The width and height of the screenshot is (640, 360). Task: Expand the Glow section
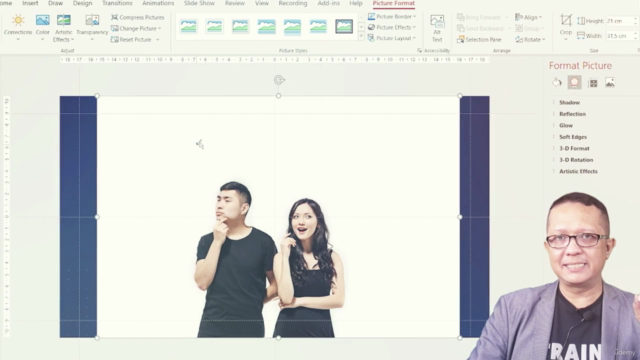[566, 125]
